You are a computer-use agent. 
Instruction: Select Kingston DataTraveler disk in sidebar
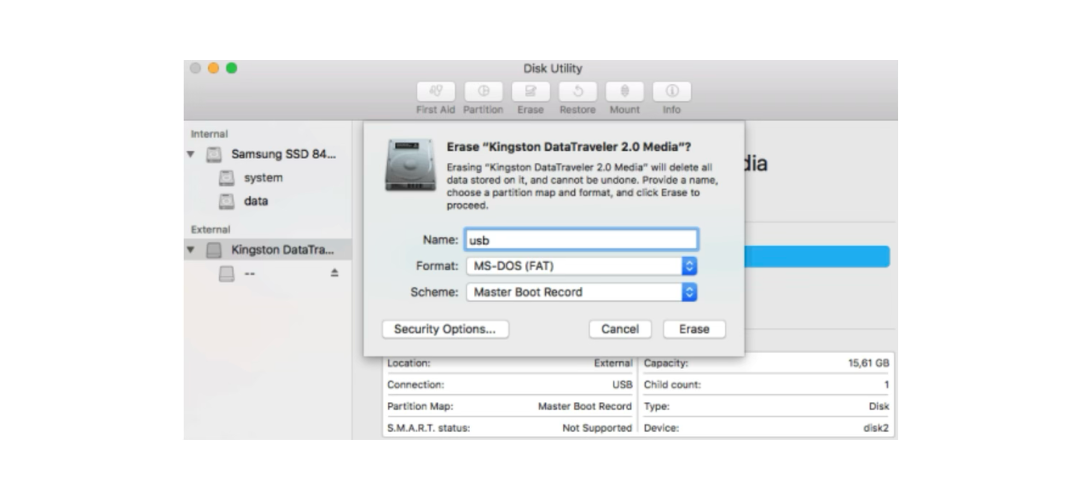pos(282,250)
